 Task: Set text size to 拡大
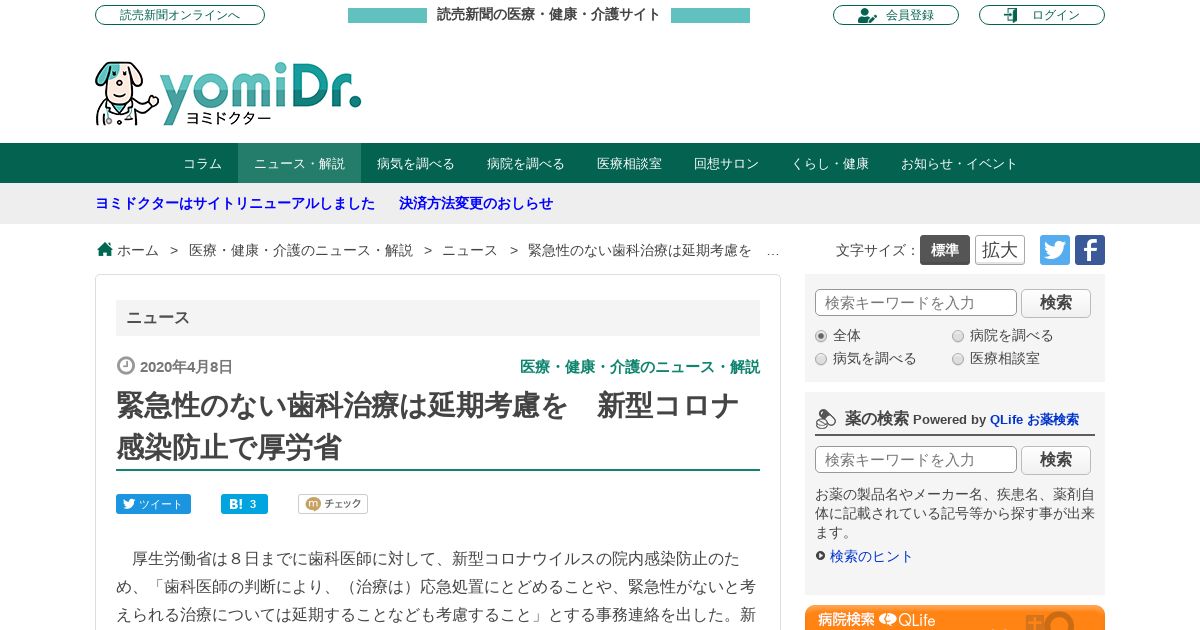tap(1000, 250)
